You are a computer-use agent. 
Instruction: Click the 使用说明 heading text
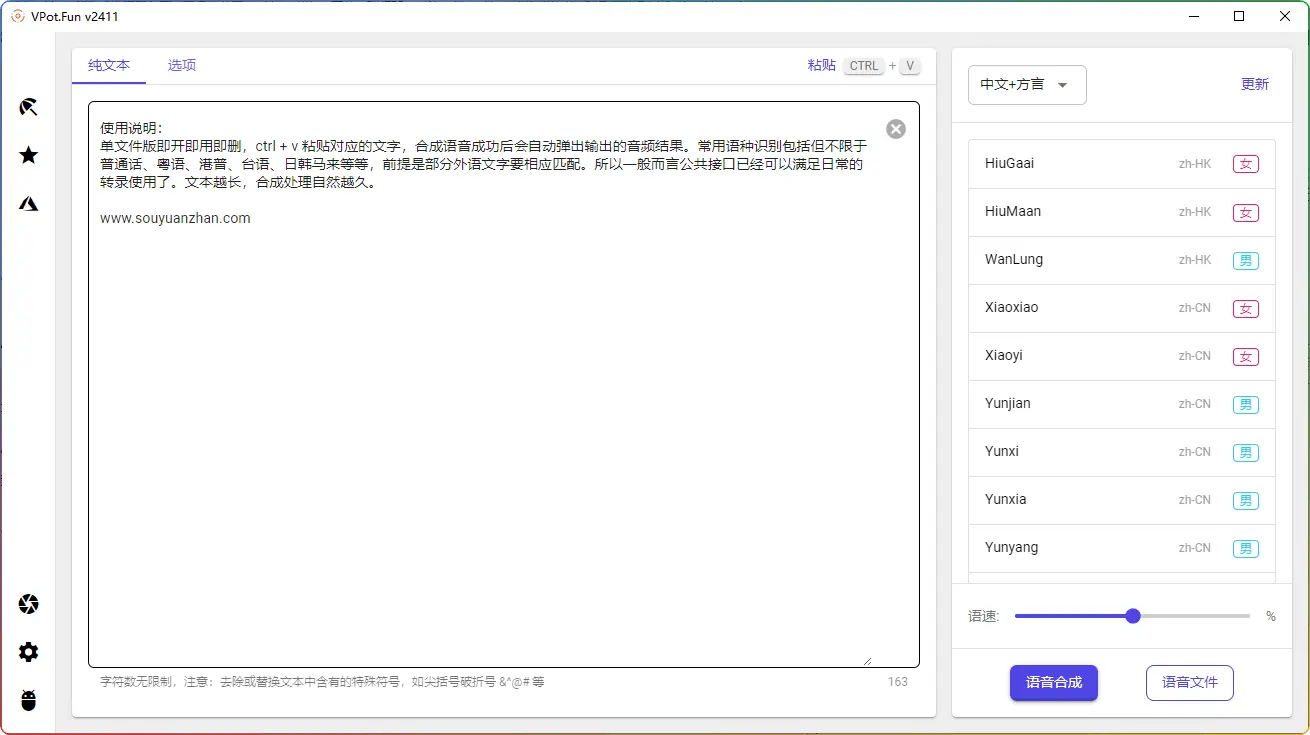click(x=131, y=128)
